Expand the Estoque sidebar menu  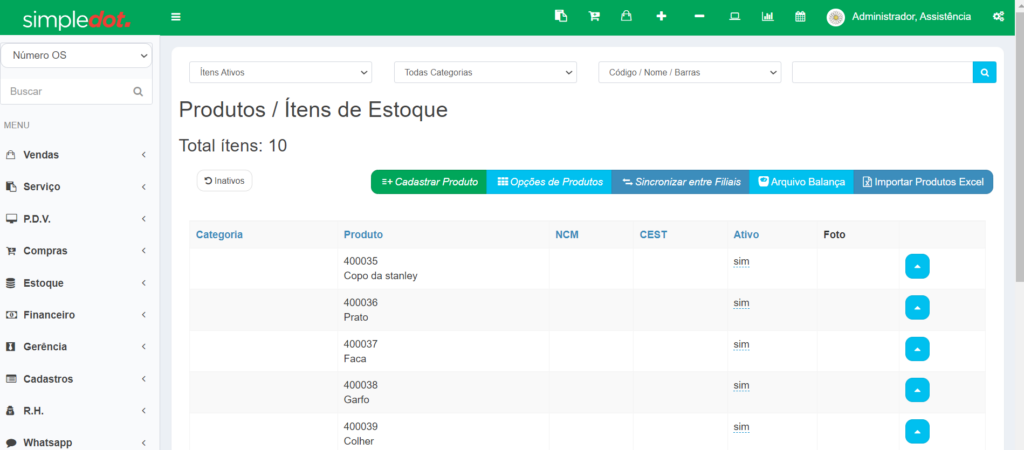(x=78, y=283)
